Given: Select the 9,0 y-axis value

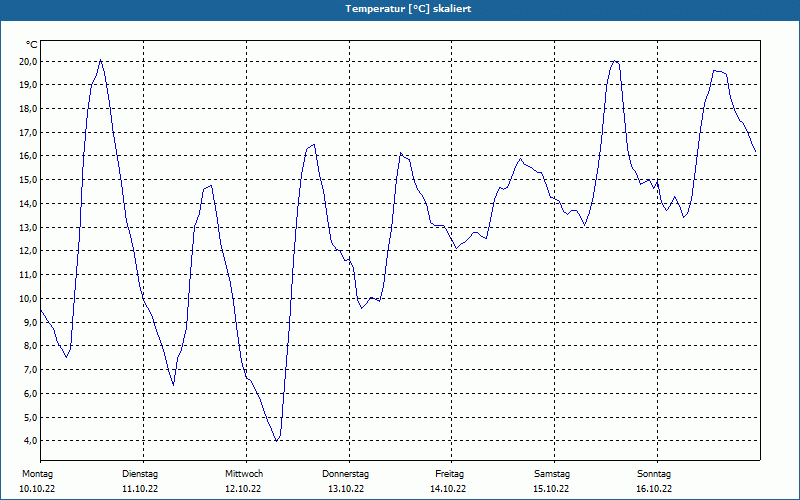Looking at the screenshot, I should tap(30, 322).
